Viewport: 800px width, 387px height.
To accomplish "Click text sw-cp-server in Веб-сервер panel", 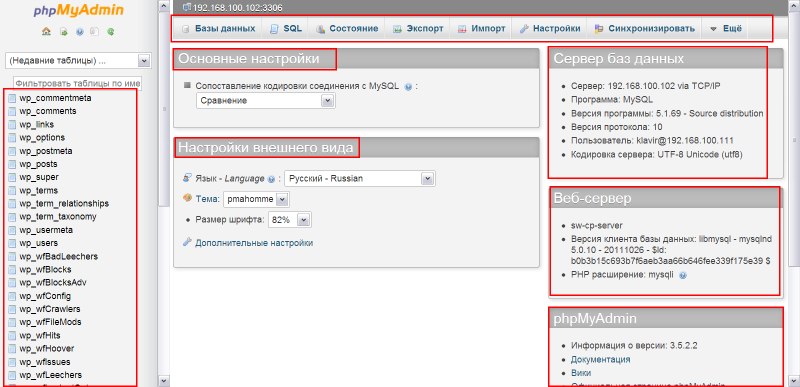I will pos(597,225).
